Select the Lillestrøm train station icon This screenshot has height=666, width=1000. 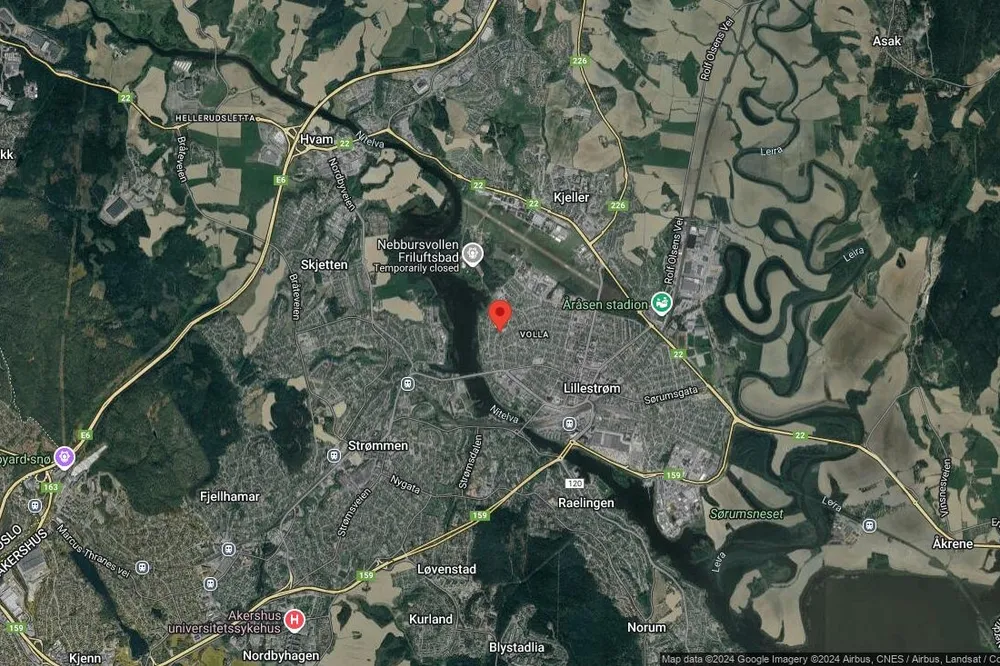point(569,424)
